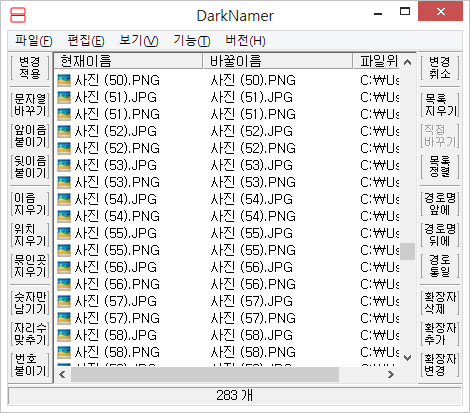The image size is (470, 413).
Task: Click the 위치 지우기 button
Action: click(x=30, y=235)
